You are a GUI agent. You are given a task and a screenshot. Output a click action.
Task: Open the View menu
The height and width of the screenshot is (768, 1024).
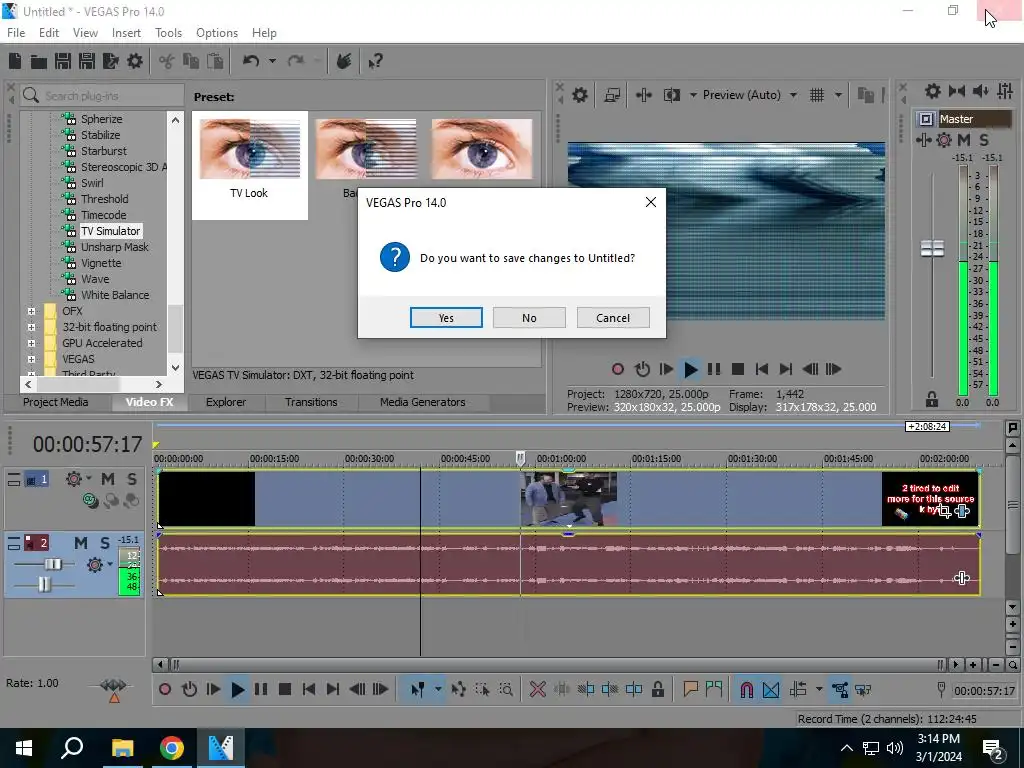[85, 33]
